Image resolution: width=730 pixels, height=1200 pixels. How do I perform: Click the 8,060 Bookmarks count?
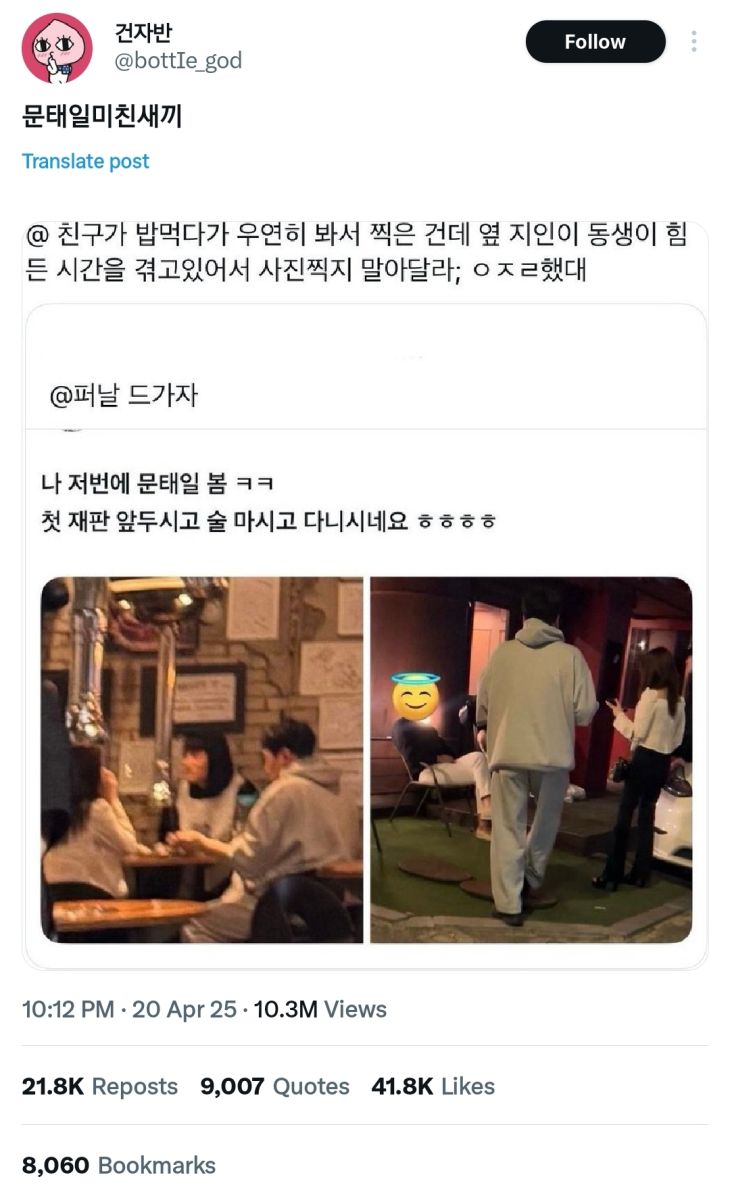pyautogui.click(x=119, y=1165)
